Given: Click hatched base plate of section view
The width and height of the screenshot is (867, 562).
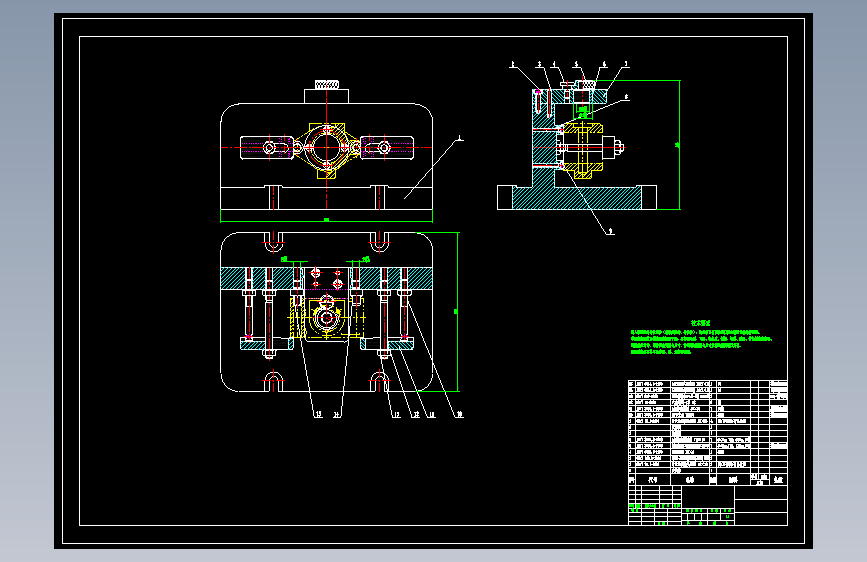Looking at the screenshot, I should pos(577,197).
